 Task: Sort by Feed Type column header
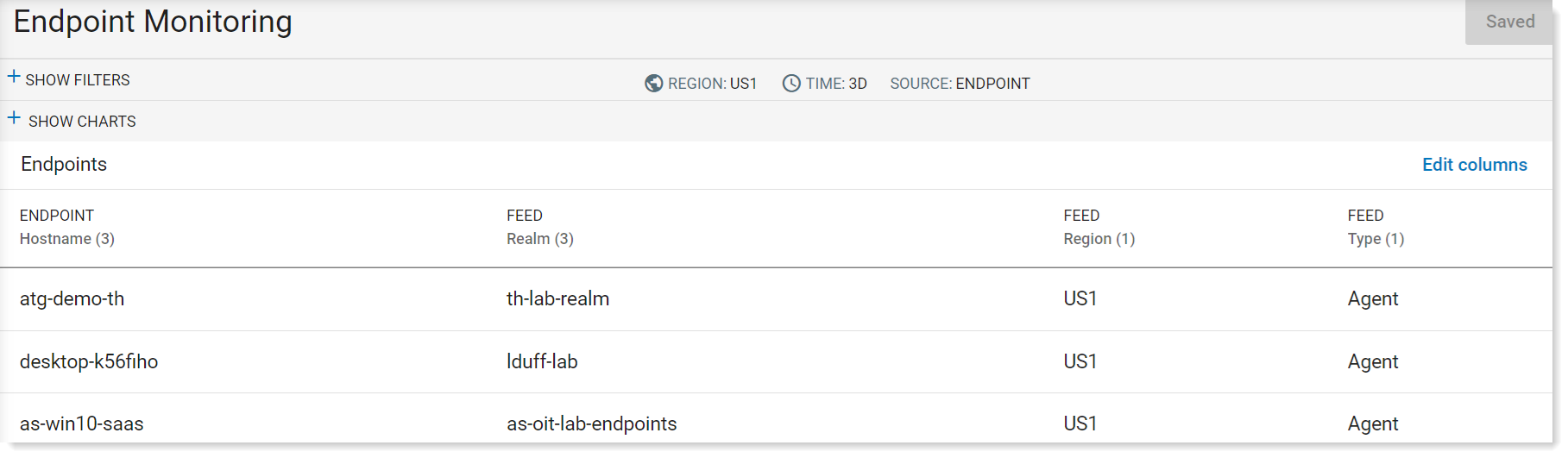point(1376,227)
